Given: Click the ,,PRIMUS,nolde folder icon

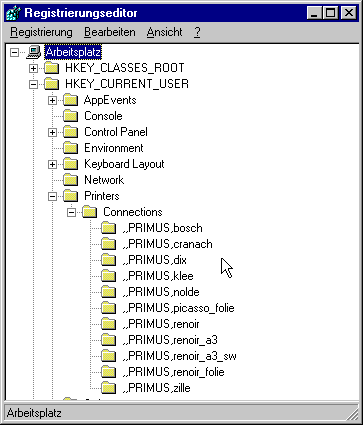Looking at the screenshot, I should [109, 292].
